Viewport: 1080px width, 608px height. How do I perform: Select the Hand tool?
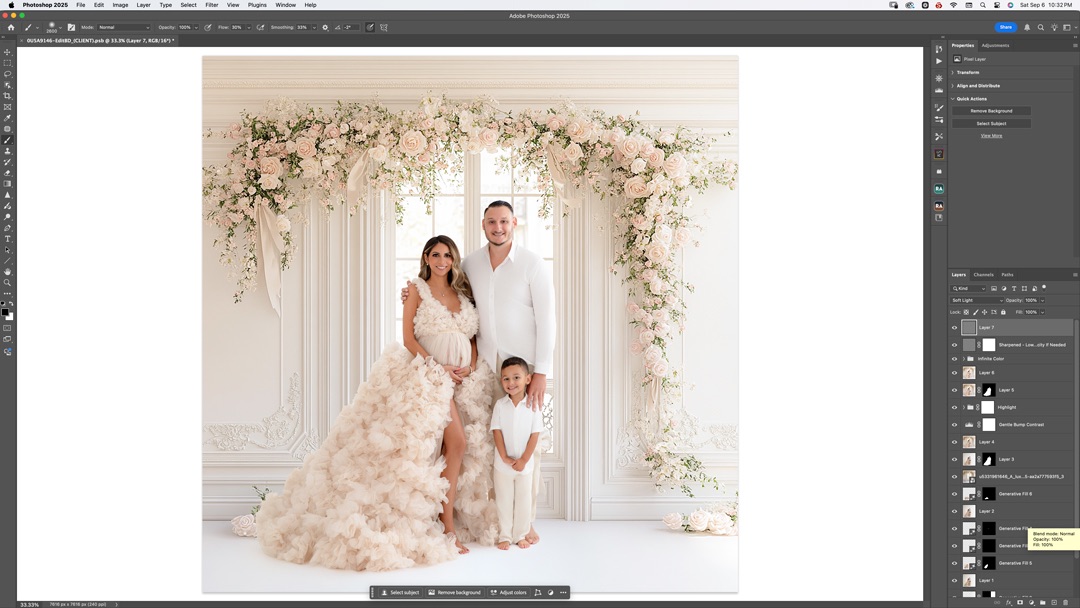8,272
